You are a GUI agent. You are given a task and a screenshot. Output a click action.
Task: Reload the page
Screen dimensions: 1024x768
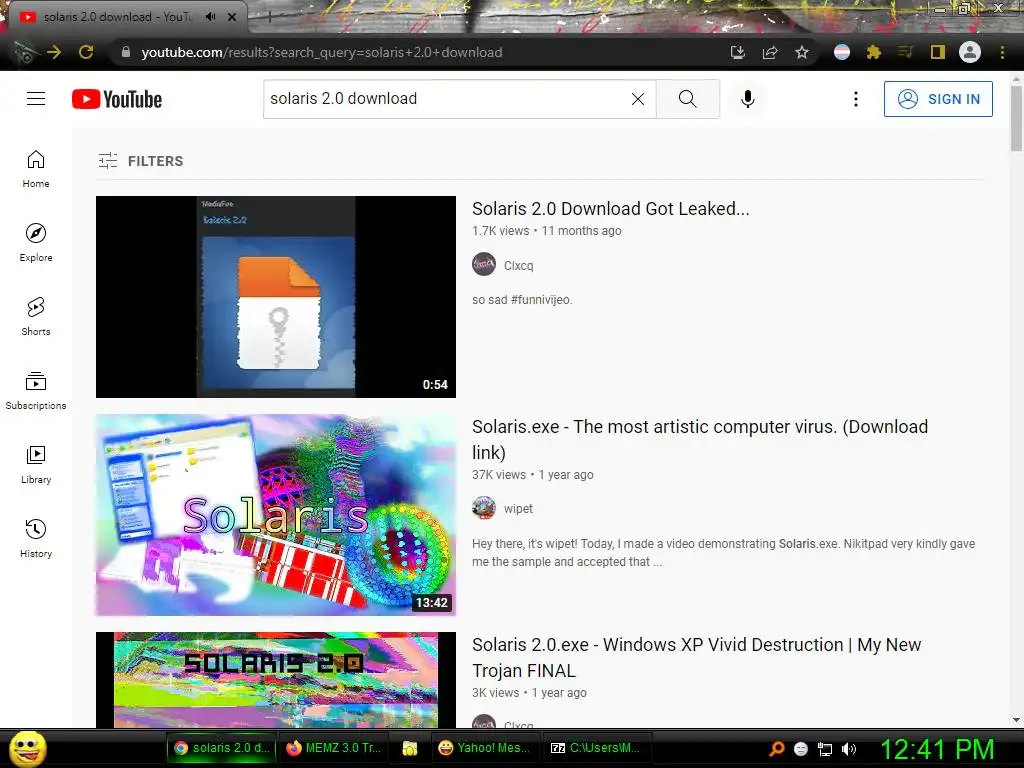[86, 52]
